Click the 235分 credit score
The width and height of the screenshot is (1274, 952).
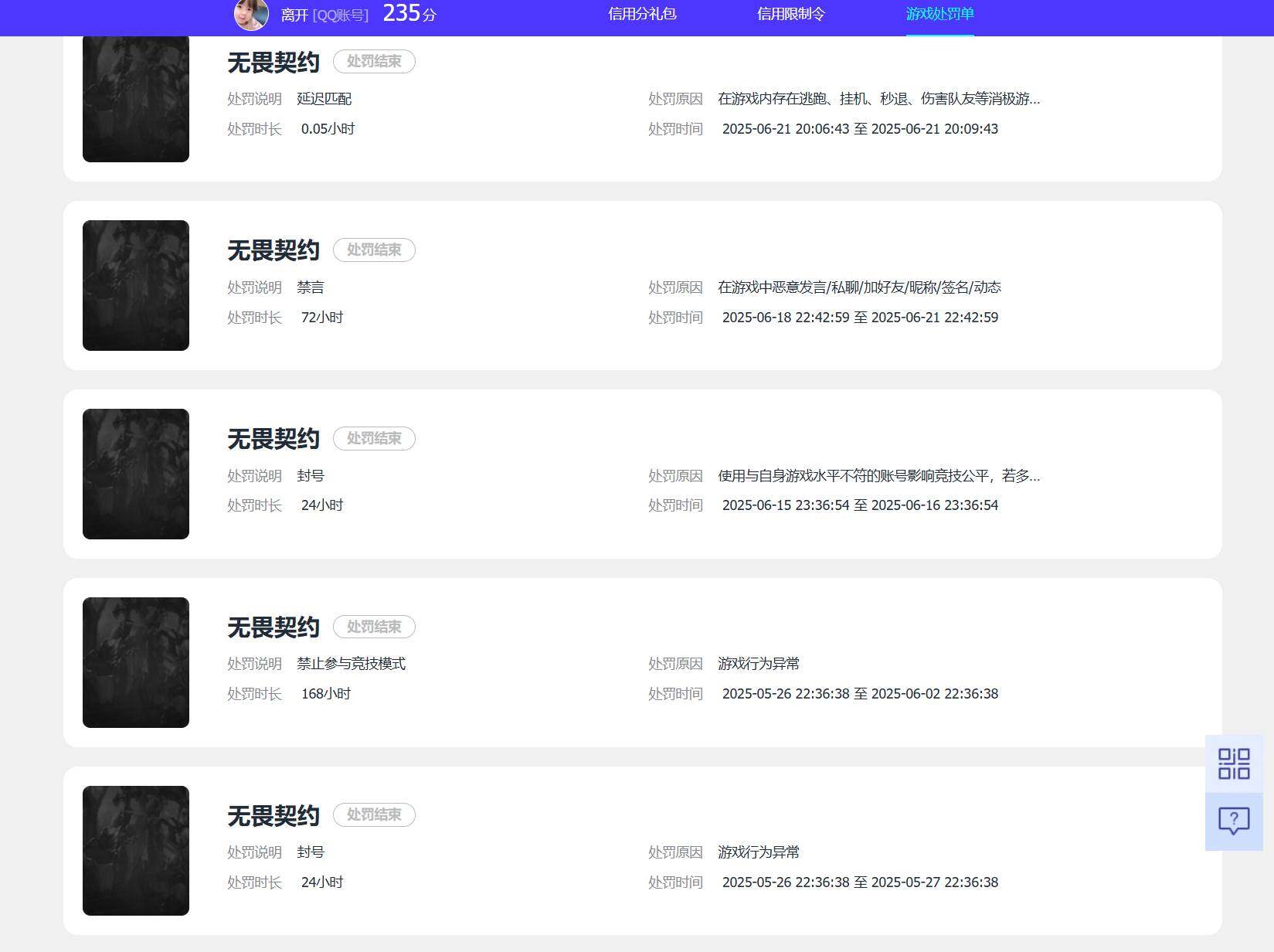click(409, 13)
